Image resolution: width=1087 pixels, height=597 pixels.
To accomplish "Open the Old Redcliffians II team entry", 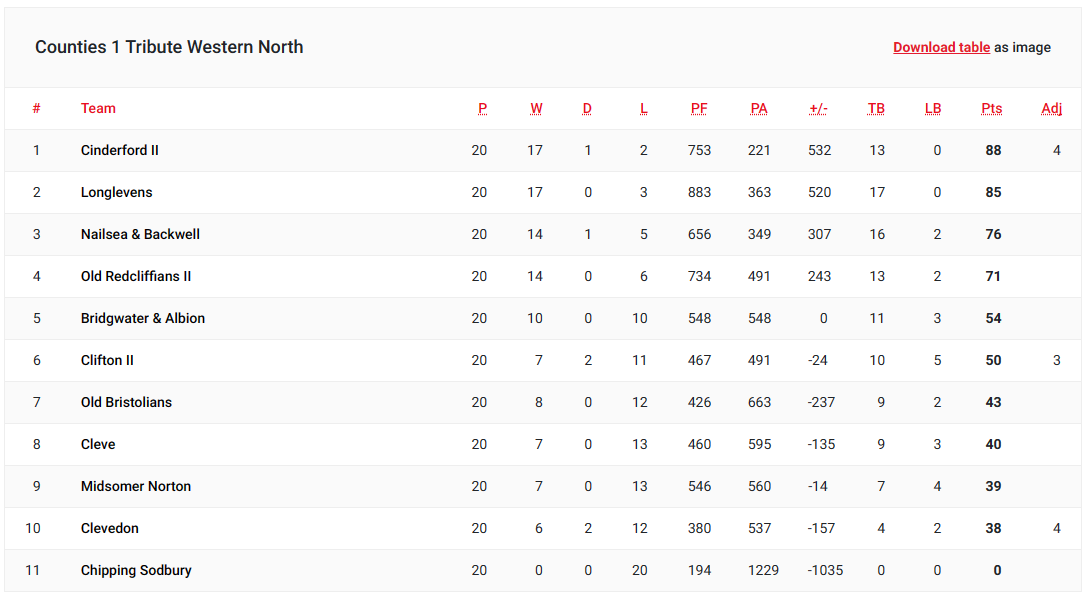I will point(136,276).
